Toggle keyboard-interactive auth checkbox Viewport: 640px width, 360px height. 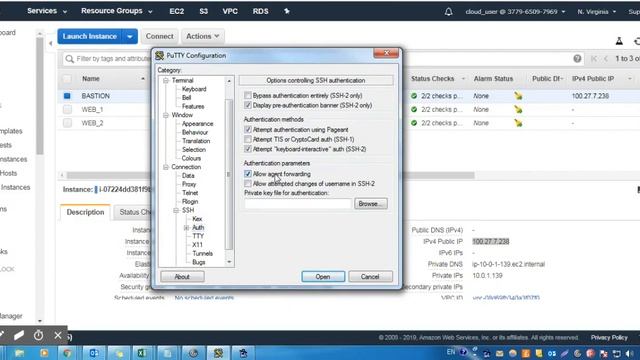(x=248, y=149)
